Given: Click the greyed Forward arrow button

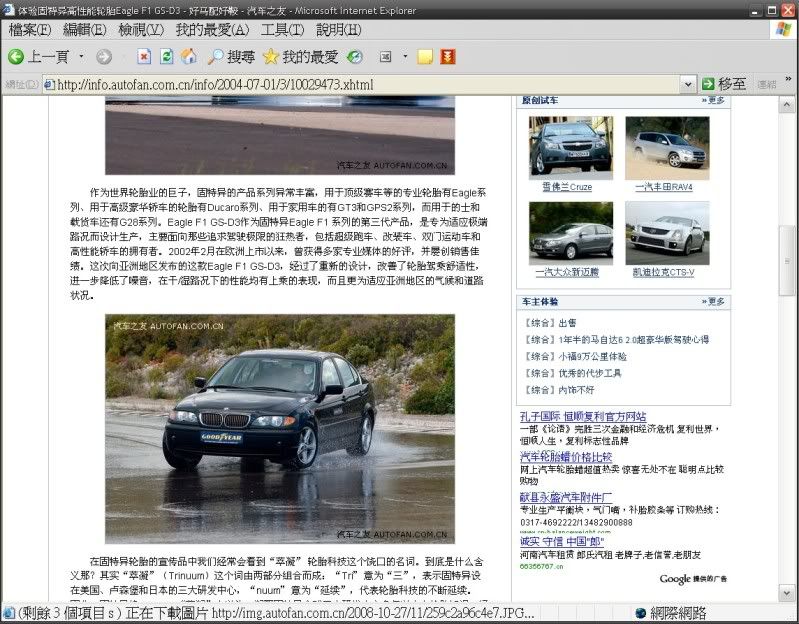Looking at the screenshot, I should click(104, 57).
